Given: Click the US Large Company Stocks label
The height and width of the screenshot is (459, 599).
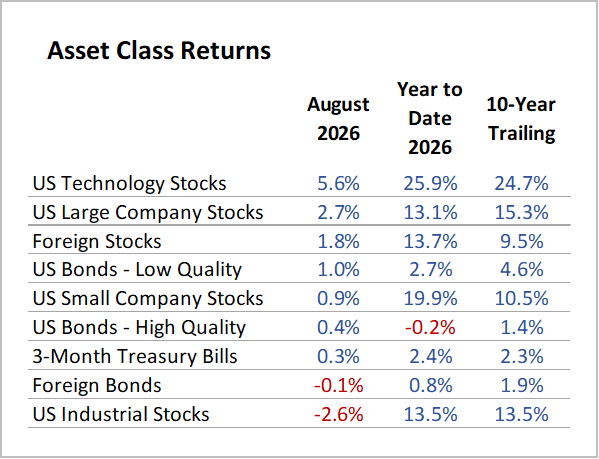Looking at the screenshot, I should point(148,212).
